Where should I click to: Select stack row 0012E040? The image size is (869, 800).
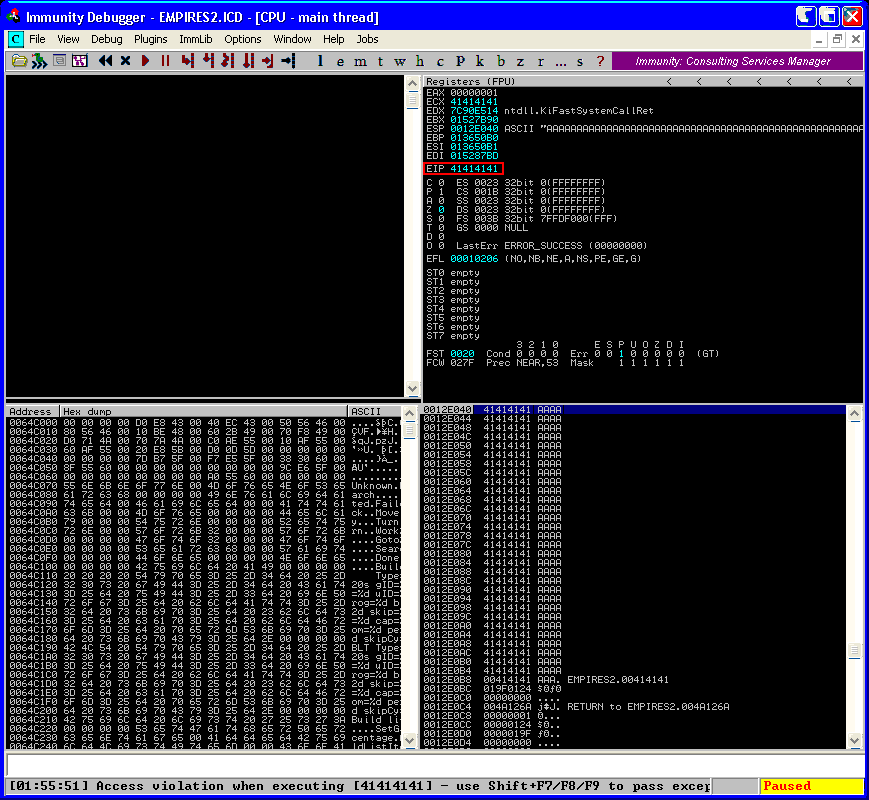click(633, 410)
